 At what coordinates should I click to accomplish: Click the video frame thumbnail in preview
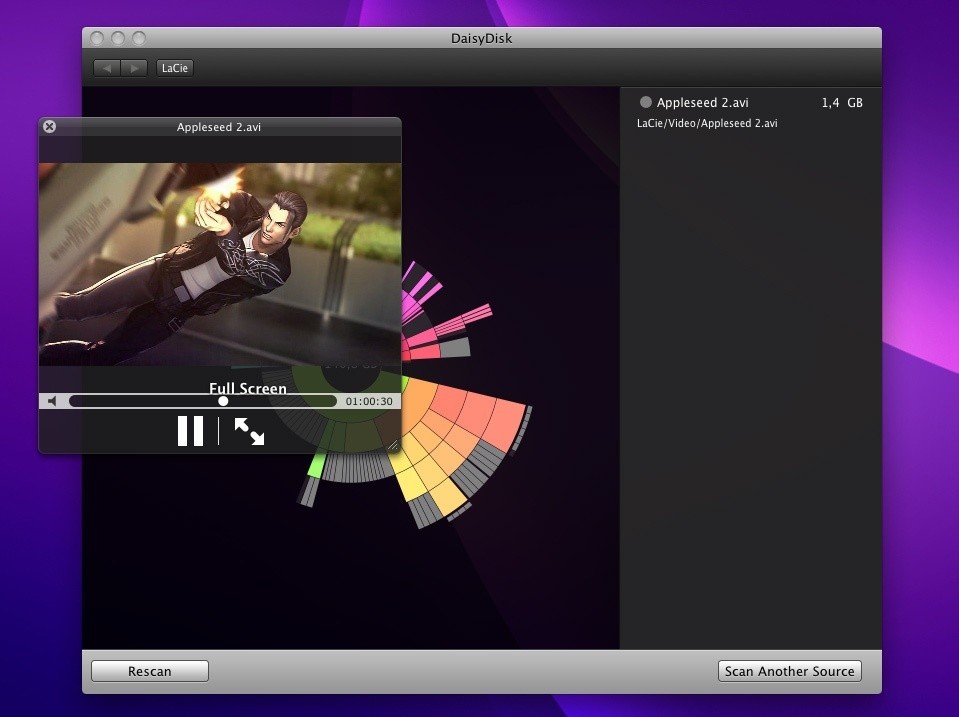coord(220,264)
